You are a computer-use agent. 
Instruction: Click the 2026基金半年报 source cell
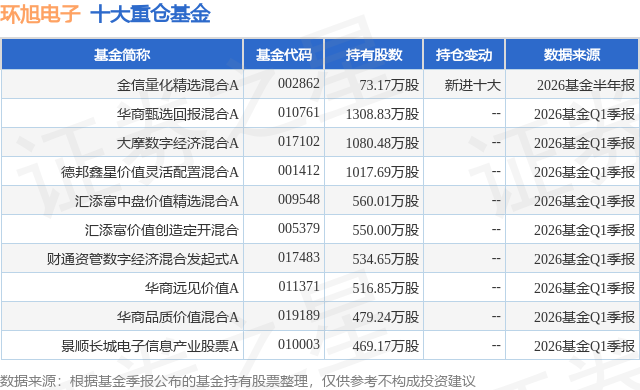[x=586, y=85]
